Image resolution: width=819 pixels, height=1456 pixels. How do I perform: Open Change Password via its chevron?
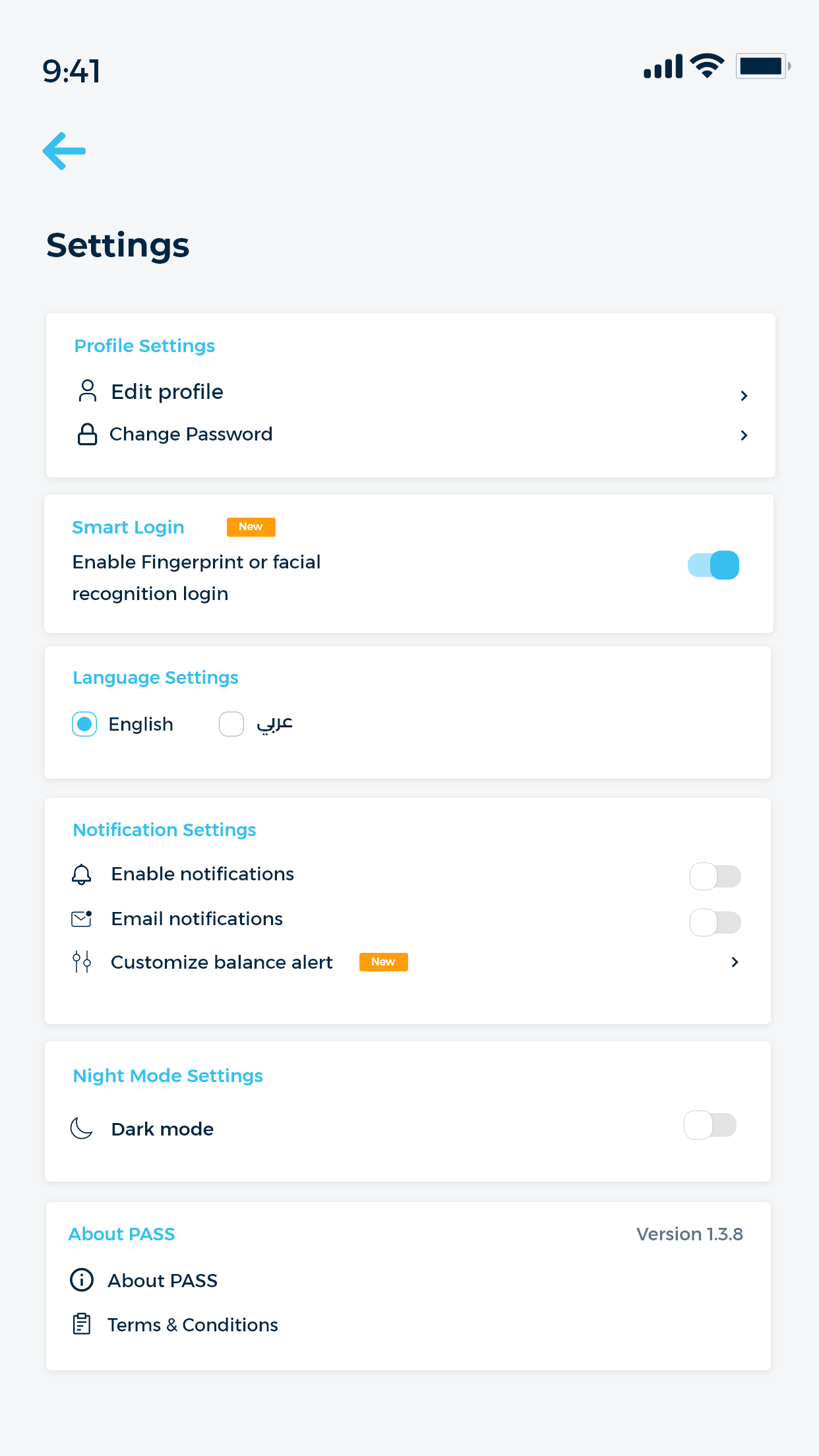744,435
